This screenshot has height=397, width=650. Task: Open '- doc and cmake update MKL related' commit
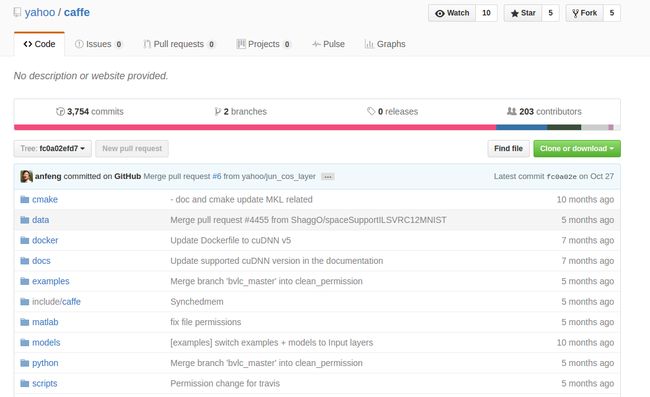pyautogui.click(x=241, y=199)
